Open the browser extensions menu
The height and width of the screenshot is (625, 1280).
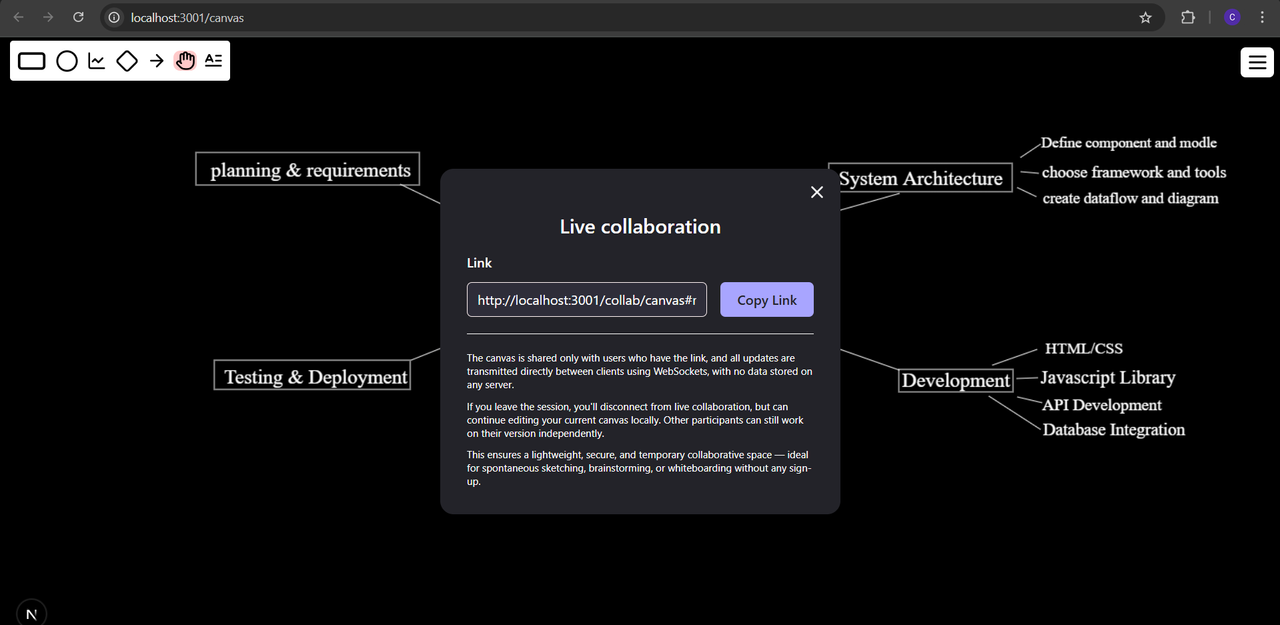[x=1188, y=17]
